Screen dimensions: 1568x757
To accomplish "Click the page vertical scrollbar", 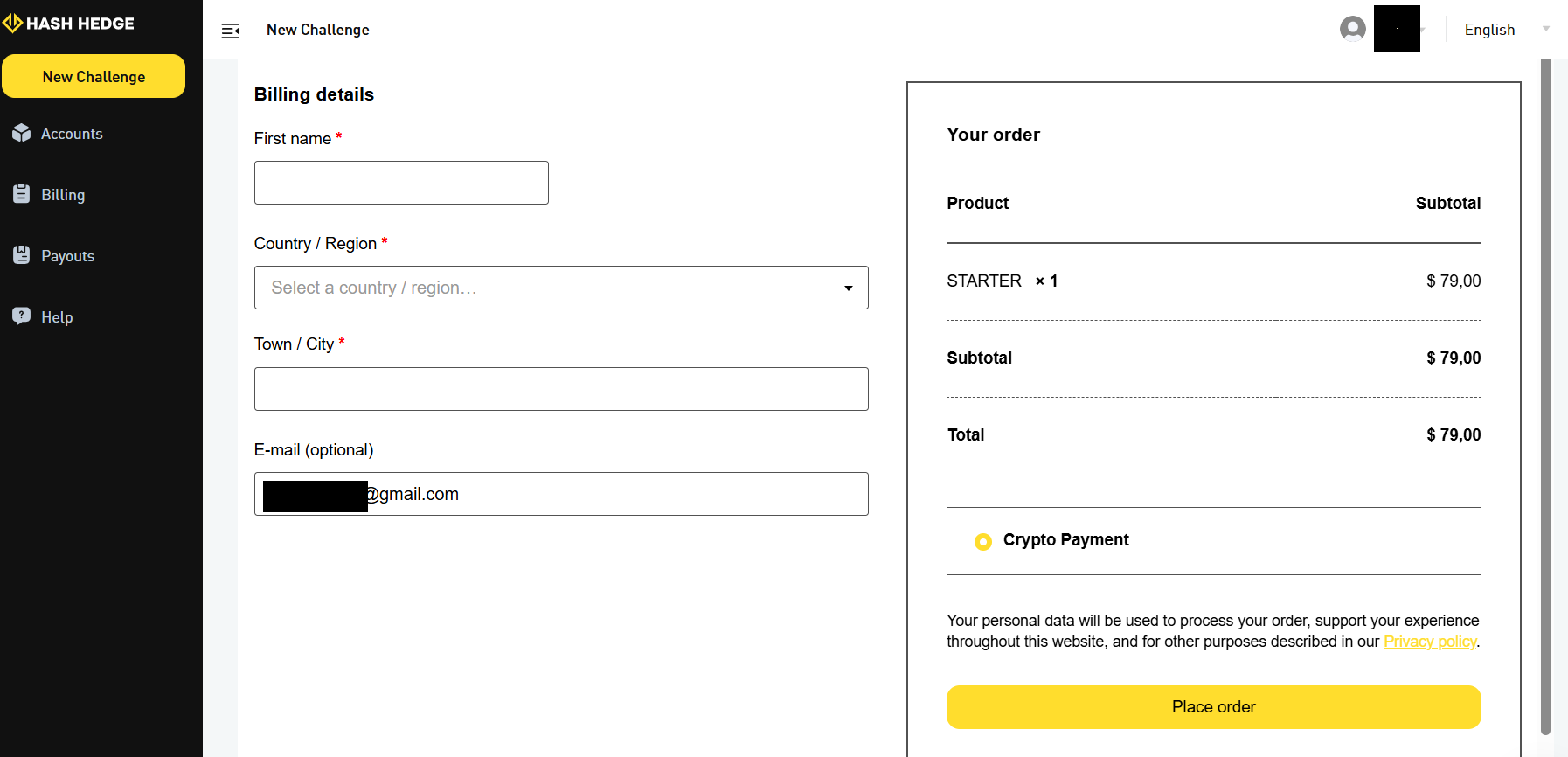I will (x=1545, y=397).
